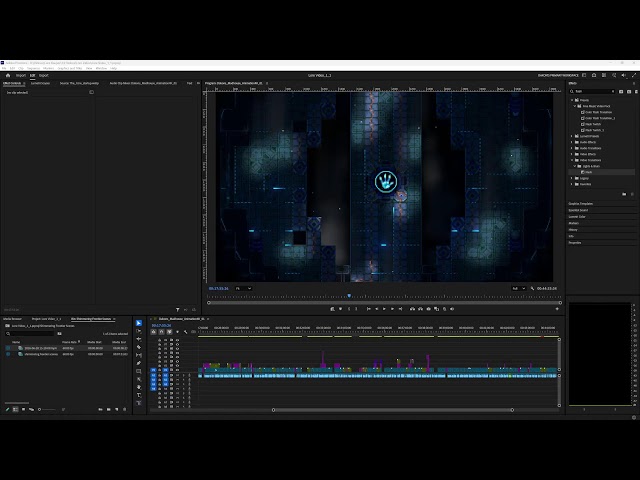The width and height of the screenshot is (640, 480).
Task: Switch to Audio Clip Mixer tab
Action: (x=143, y=83)
